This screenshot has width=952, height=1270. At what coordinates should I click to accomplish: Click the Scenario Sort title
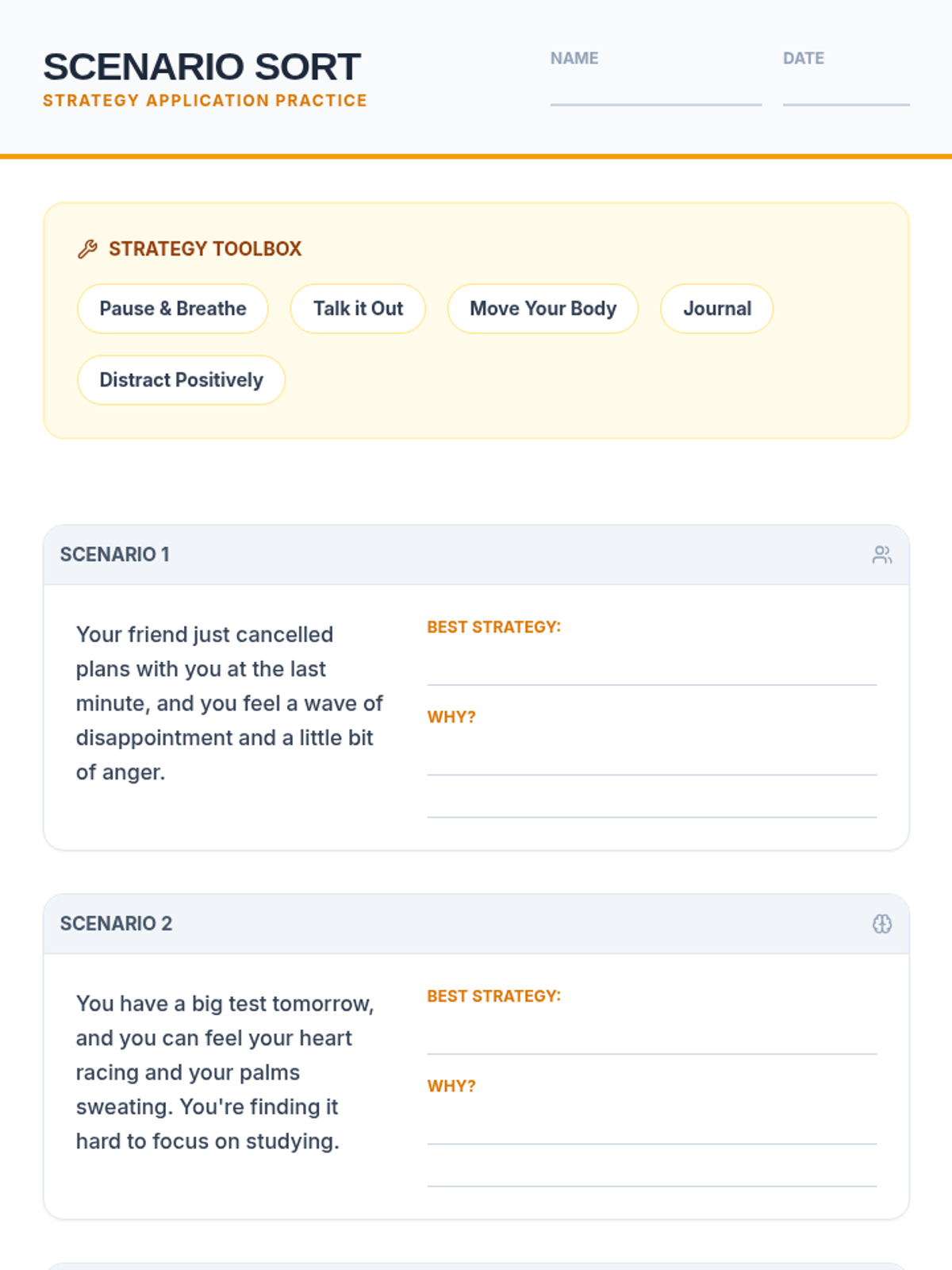[202, 67]
